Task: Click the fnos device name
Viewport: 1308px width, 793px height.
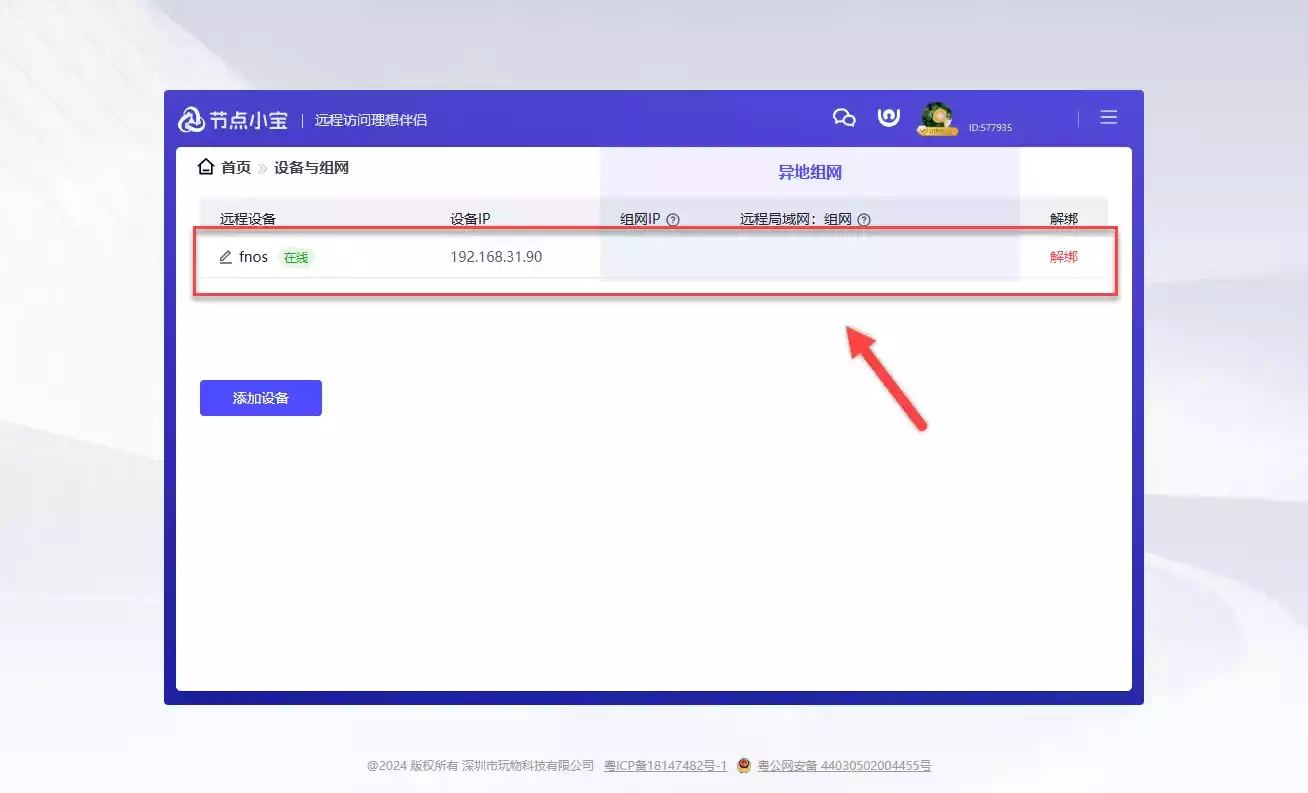Action: pyautogui.click(x=254, y=257)
